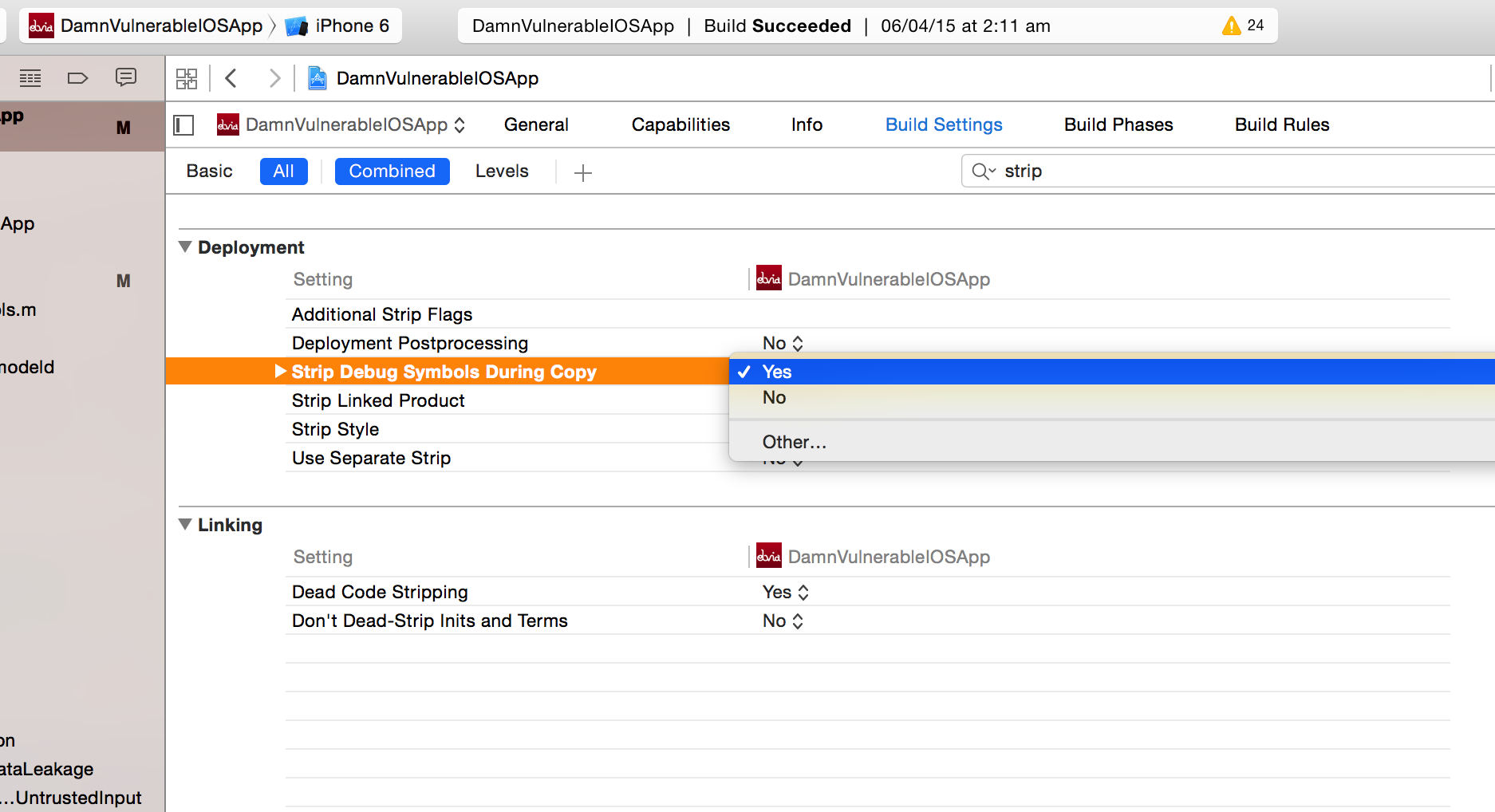Open the DamnVulnerableIOSApp target selector popup
This screenshot has height=812, width=1495.
click(x=341, y=125)
